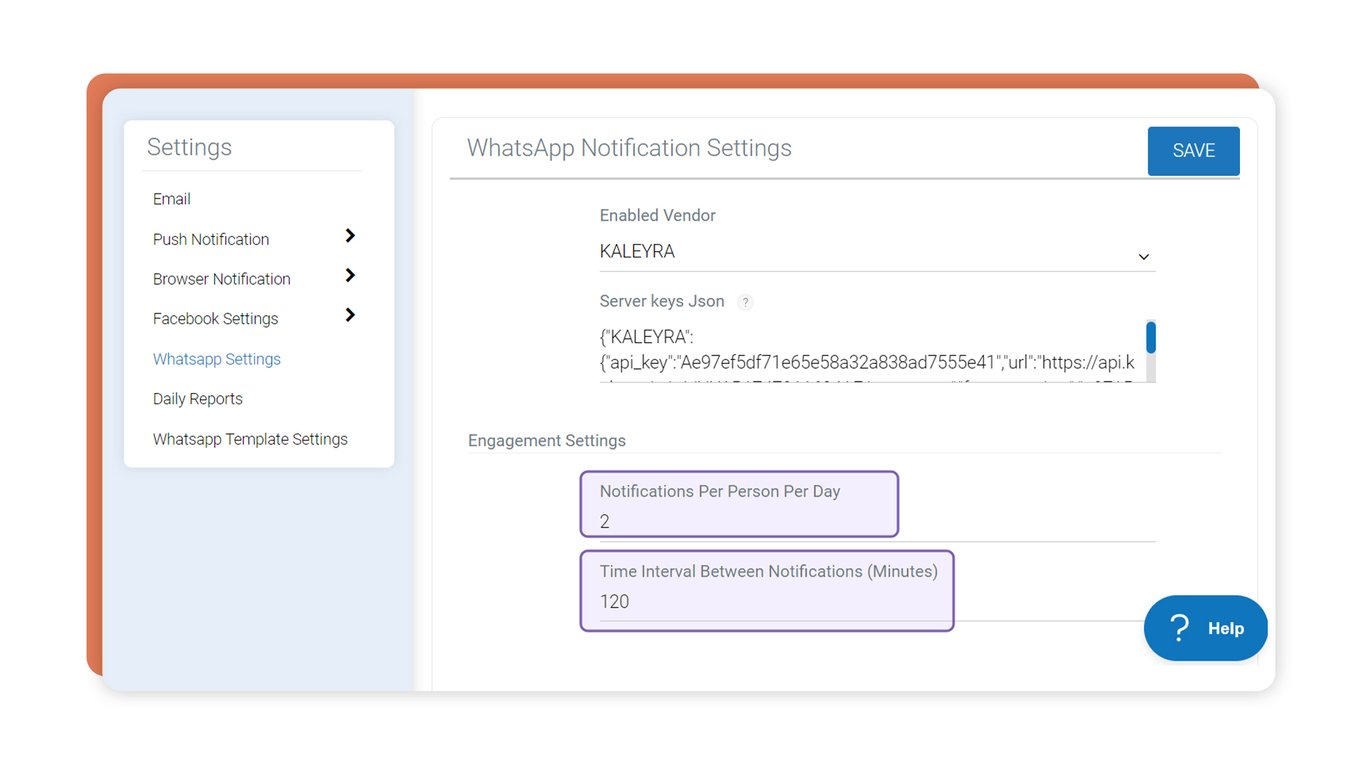
Task: Select the KALEYRA vendor value
Action: [638, 251]
